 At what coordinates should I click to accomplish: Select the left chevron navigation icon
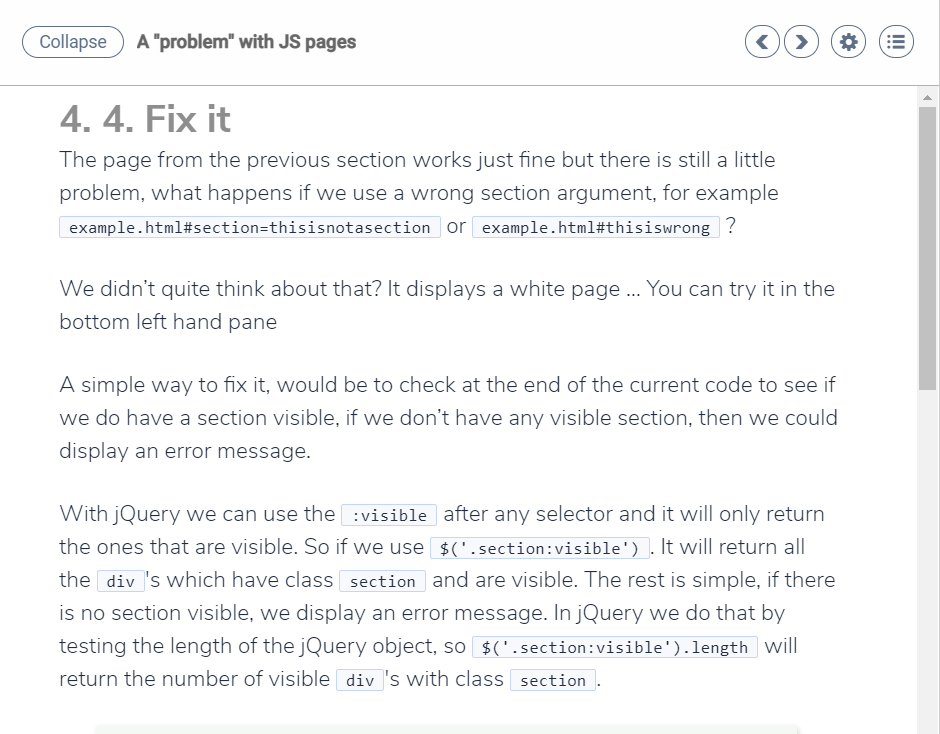click(x=762, y=41)
